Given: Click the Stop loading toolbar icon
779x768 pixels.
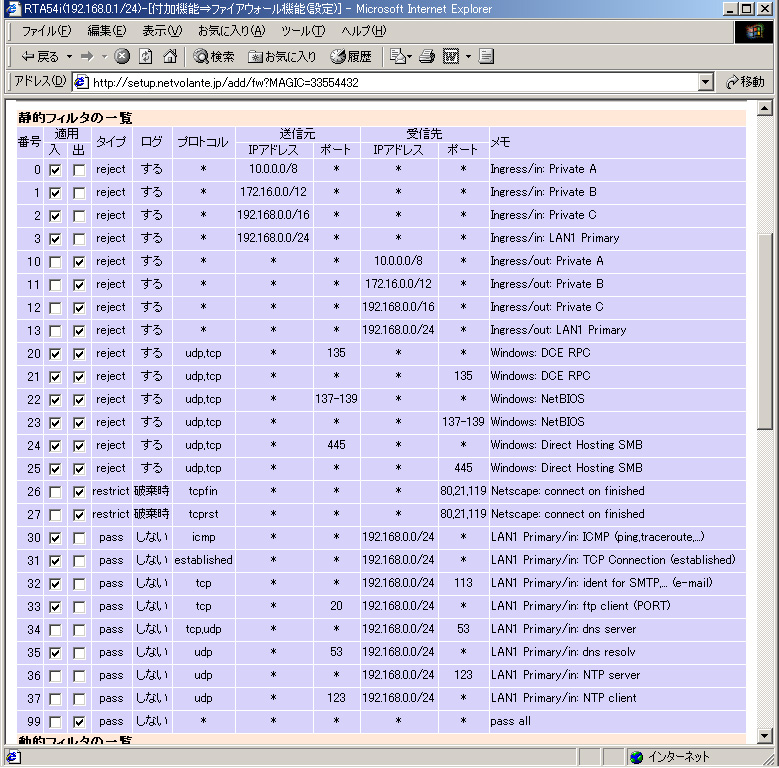Looking at the screenshot, I should coord(122,56).
